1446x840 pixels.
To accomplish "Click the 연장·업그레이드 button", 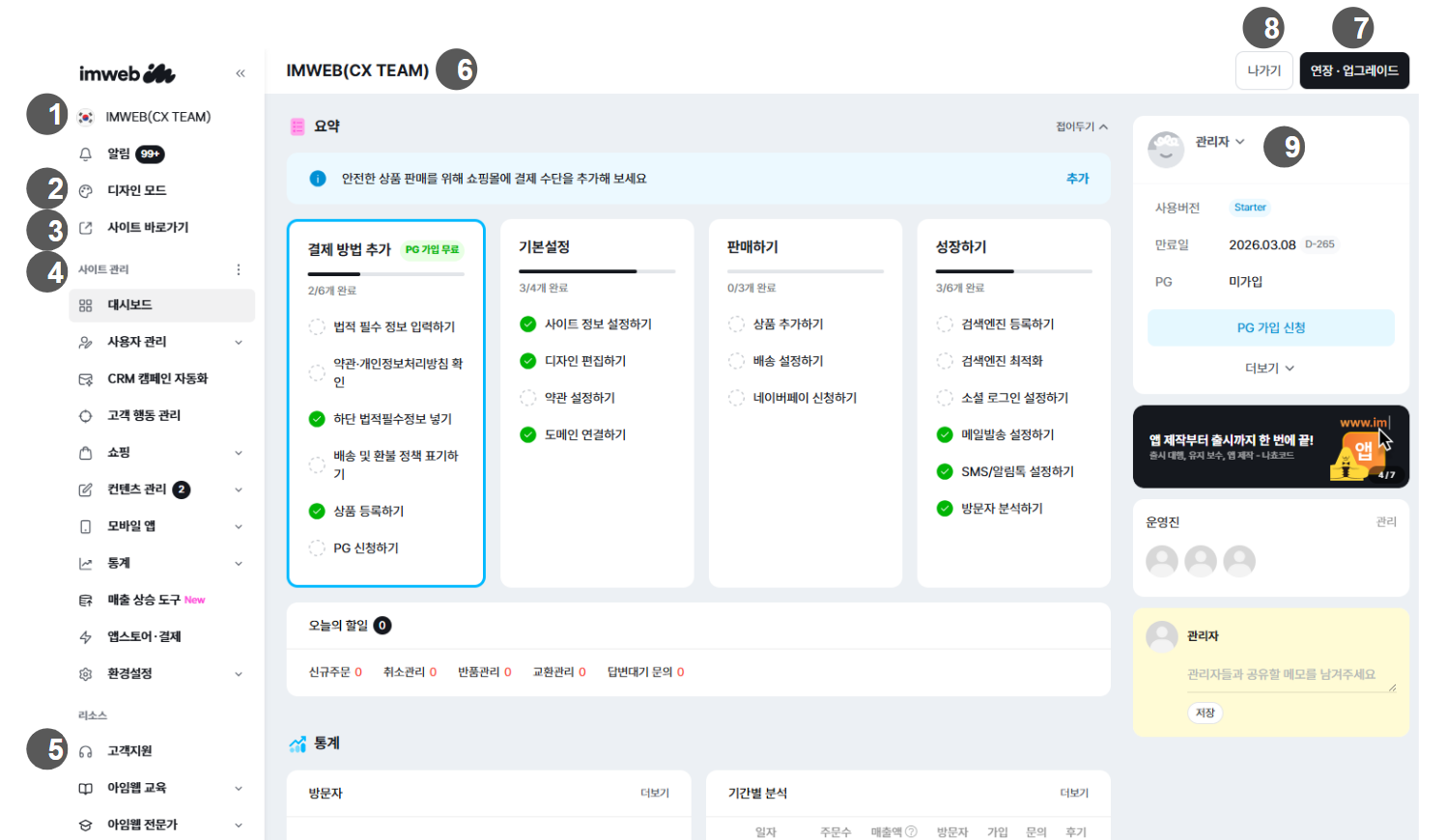I will pyautogui.click(x=1354, y=70).
